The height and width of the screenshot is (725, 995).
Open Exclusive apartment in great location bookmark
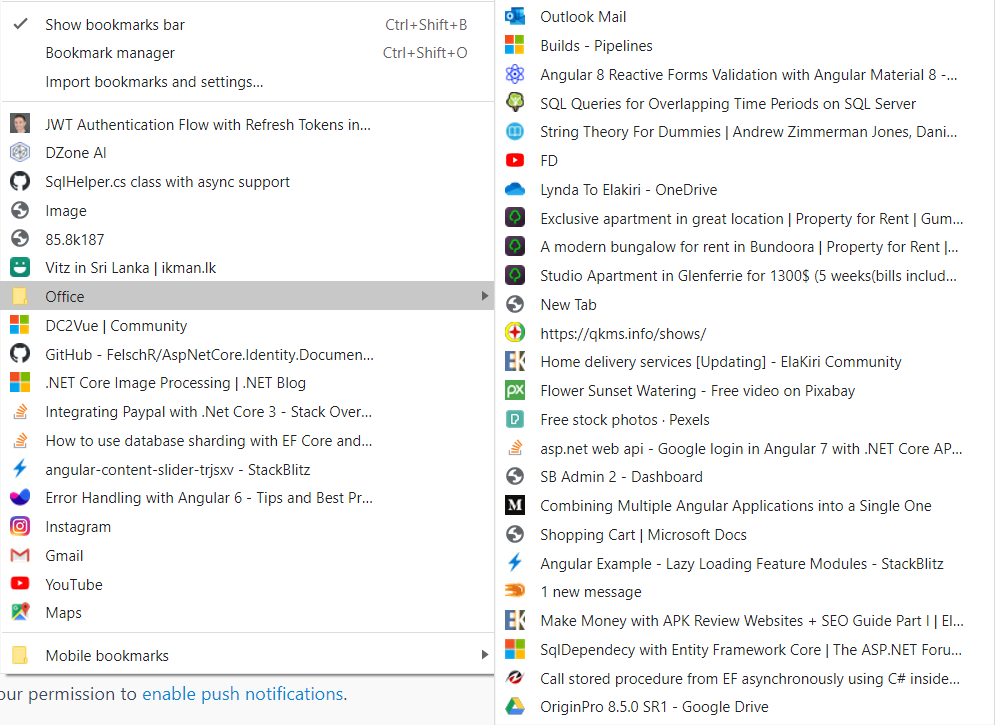pyautogui.click(x=745, y=218)
